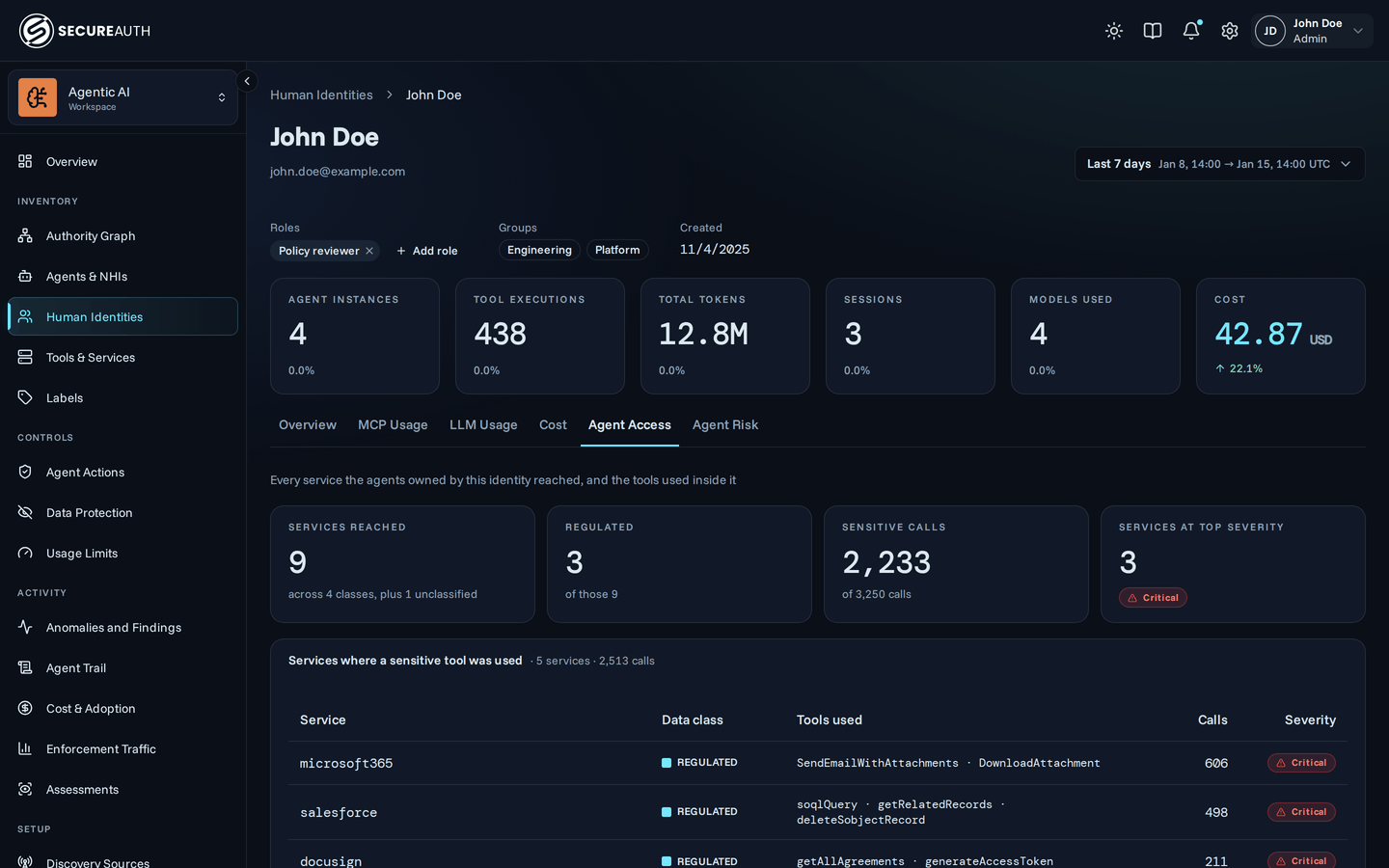Image resolution: width=1389 pixels, height=868 pixels.
Task: Click the Platform group chip
Action: tap(617, 250)
